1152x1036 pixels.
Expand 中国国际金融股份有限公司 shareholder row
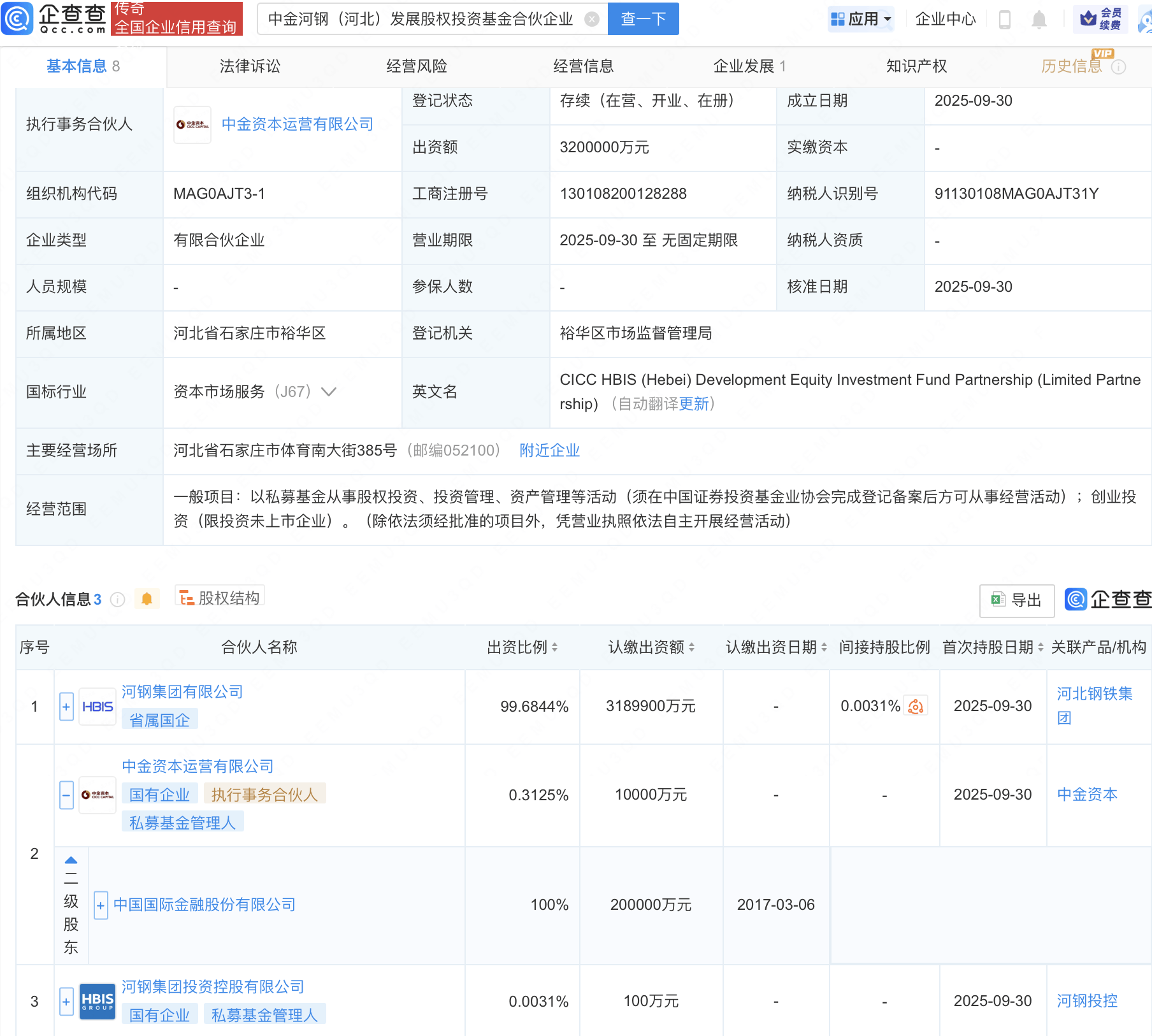[x=101, y=905]
